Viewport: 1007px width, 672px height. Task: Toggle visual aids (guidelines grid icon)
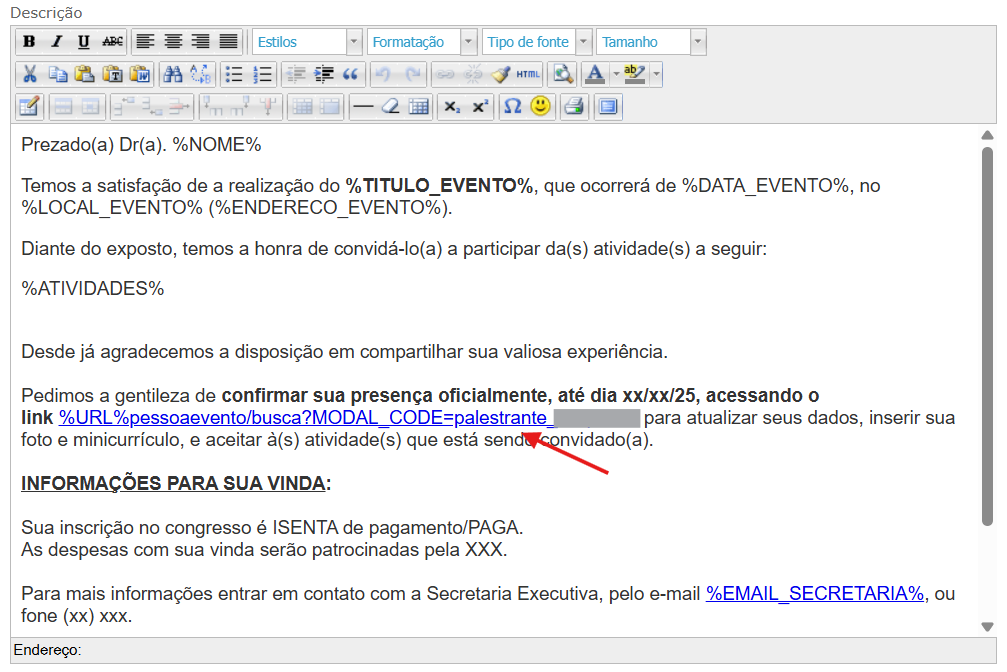tap(419, 106)
